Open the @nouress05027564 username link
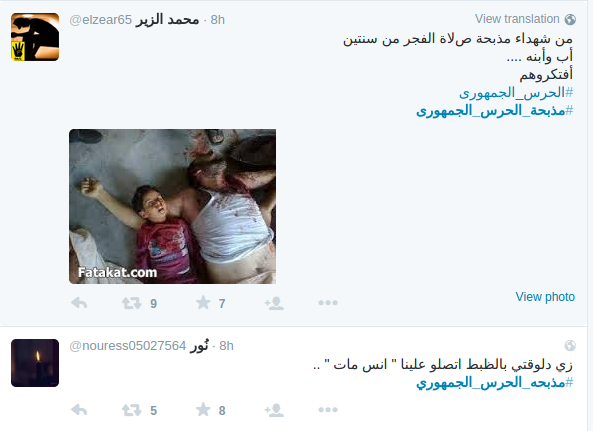This screenshot has width=593, height=431. [127, 346]
